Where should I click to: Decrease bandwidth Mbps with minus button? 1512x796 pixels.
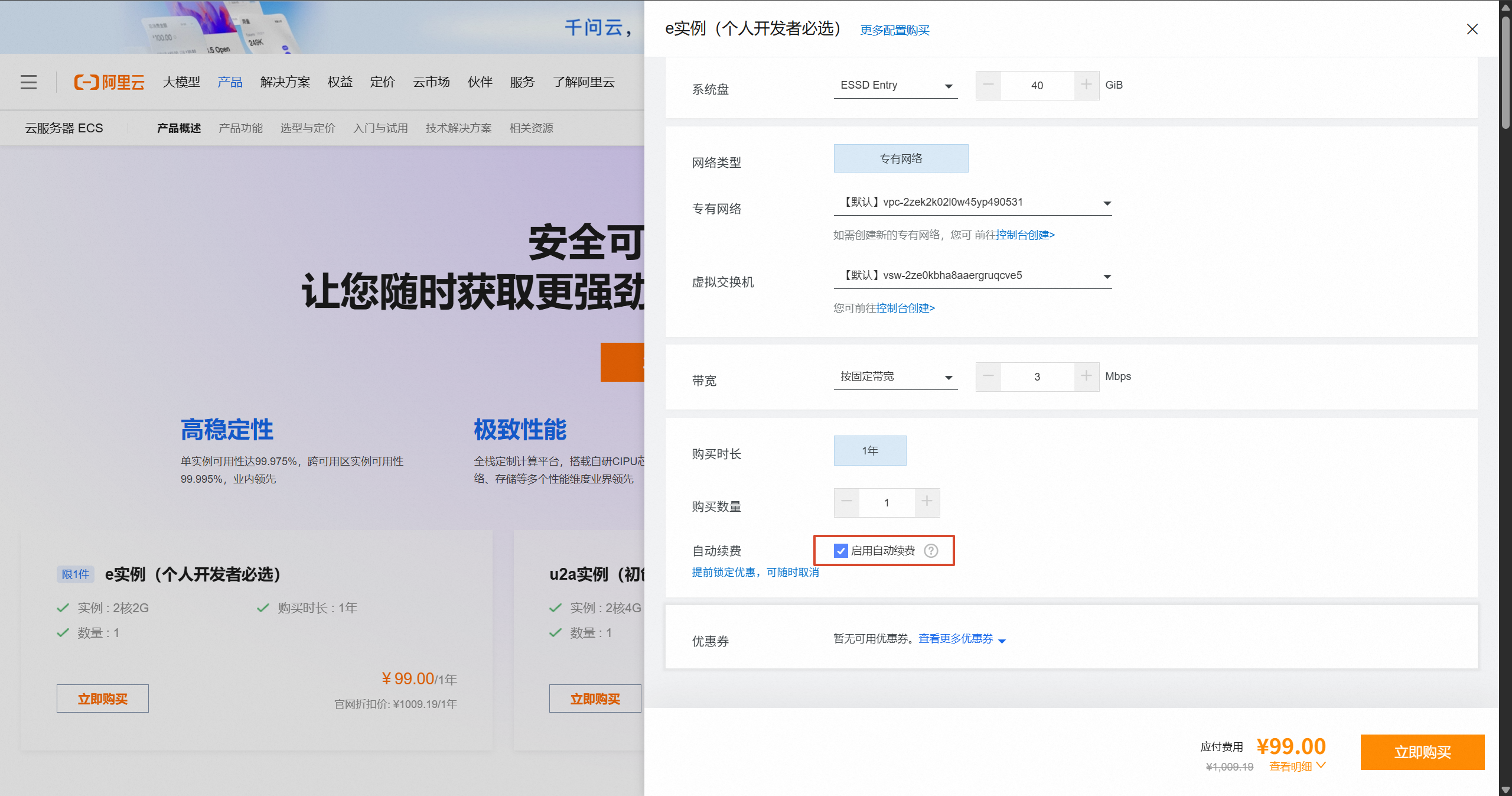tap(988, 376)
